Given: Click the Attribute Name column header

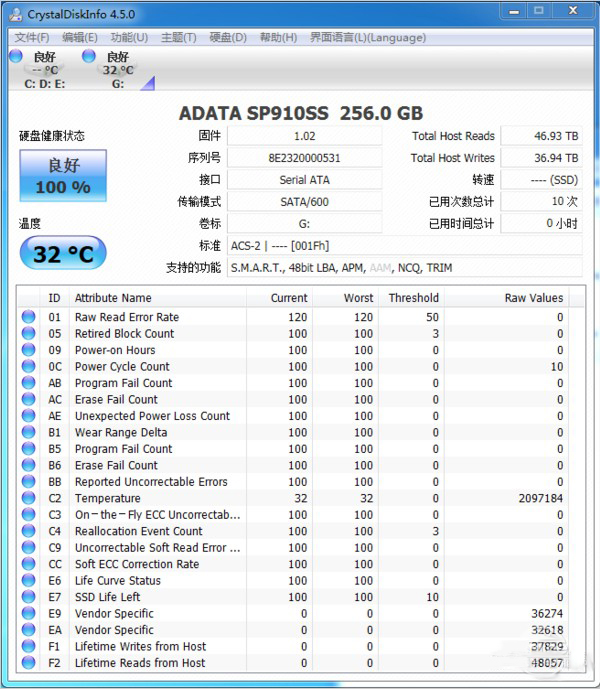Looking at the screenshot, I should pos(157,298).
